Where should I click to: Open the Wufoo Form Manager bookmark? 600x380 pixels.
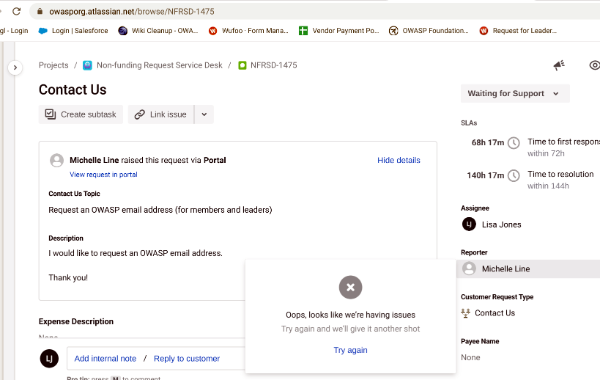pos(248,31)
